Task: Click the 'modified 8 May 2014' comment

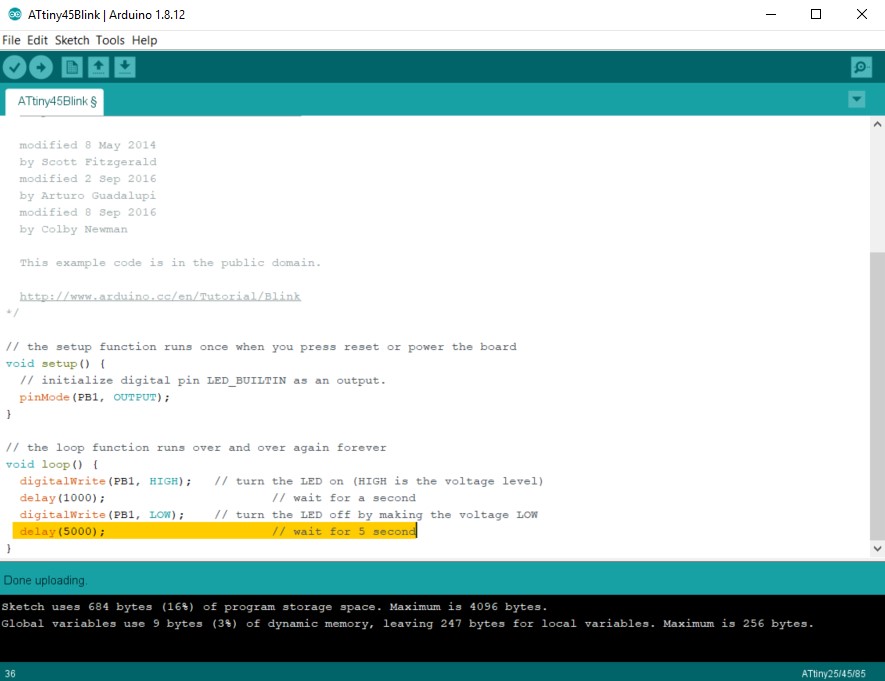Action: (x=87, y=145)
